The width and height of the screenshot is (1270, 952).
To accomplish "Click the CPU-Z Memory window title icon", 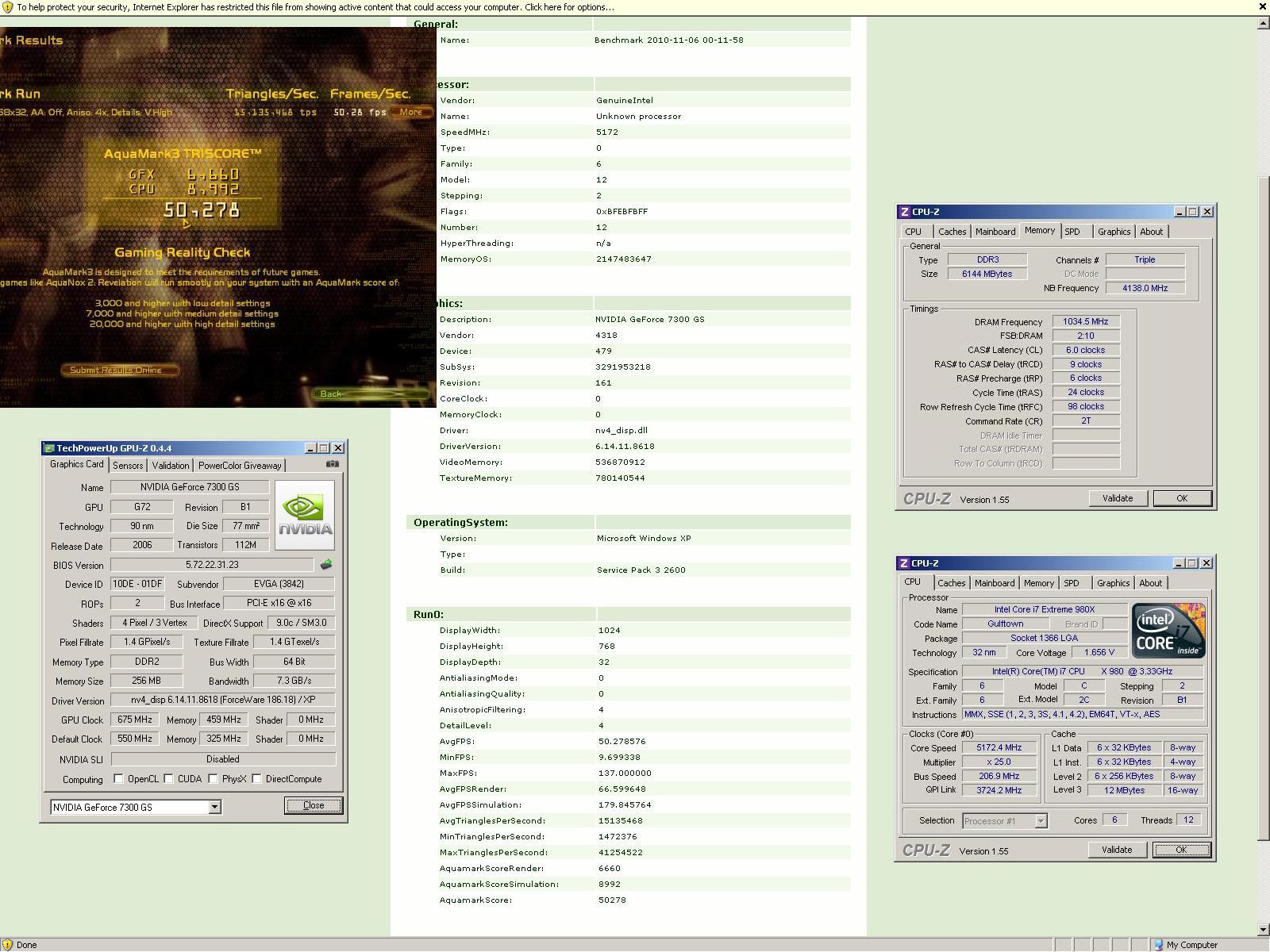I will 904,212.
